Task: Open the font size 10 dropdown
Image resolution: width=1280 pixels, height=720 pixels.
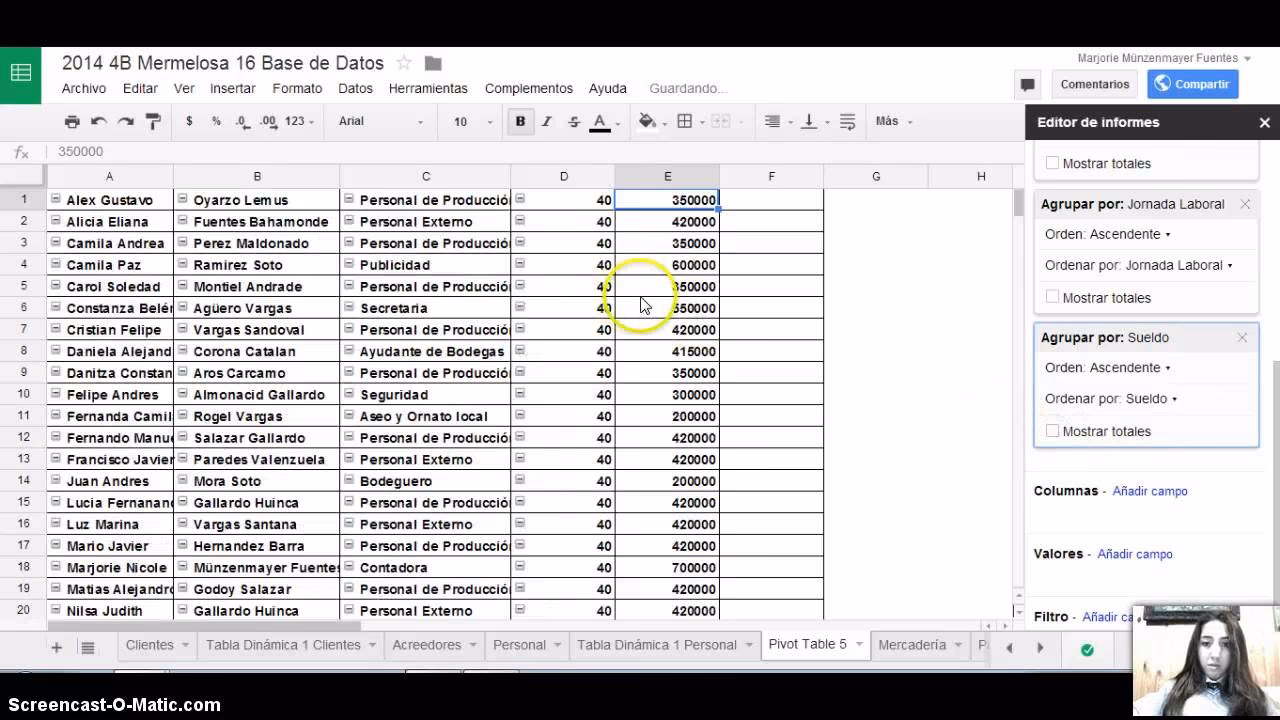Action: click(x=473, y=121)
